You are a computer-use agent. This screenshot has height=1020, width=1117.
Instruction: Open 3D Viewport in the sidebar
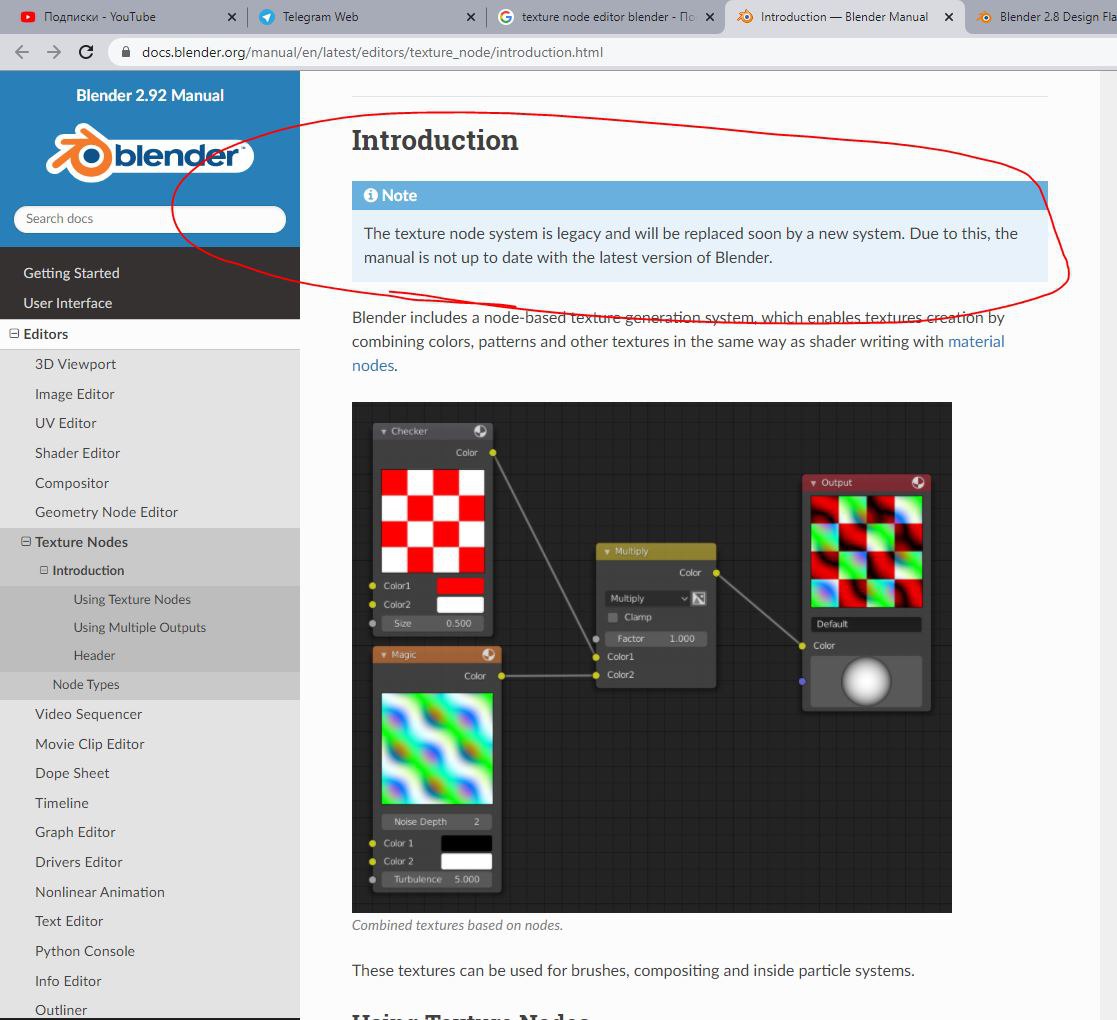tap(76, 364)
